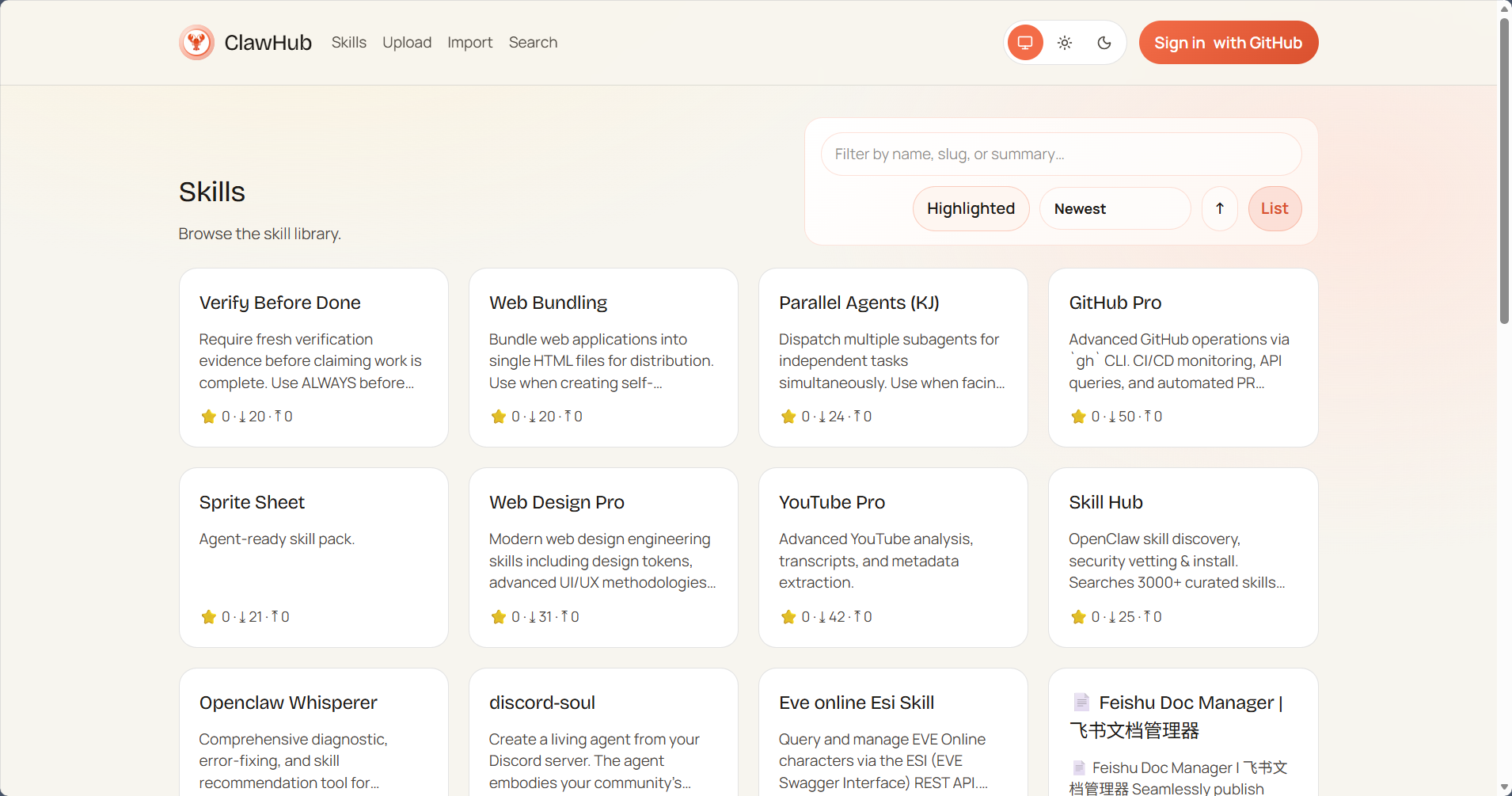1512x796 pixels.
Task: Click the Skills page heading
Action: tap(212, 192)
